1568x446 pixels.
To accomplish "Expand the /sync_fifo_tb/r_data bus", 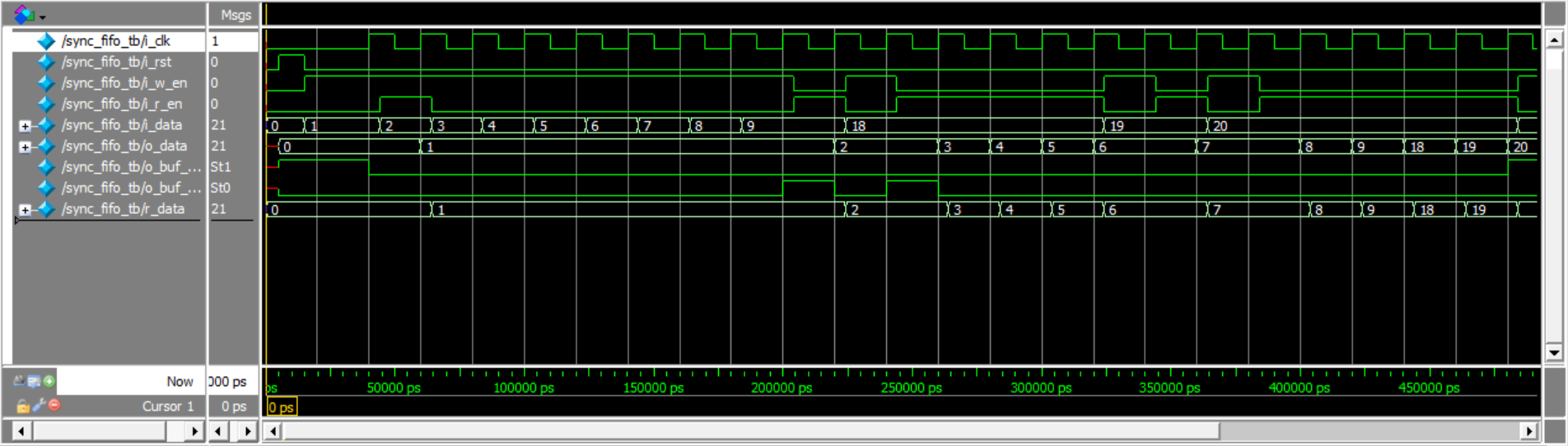I will (25, 210).
